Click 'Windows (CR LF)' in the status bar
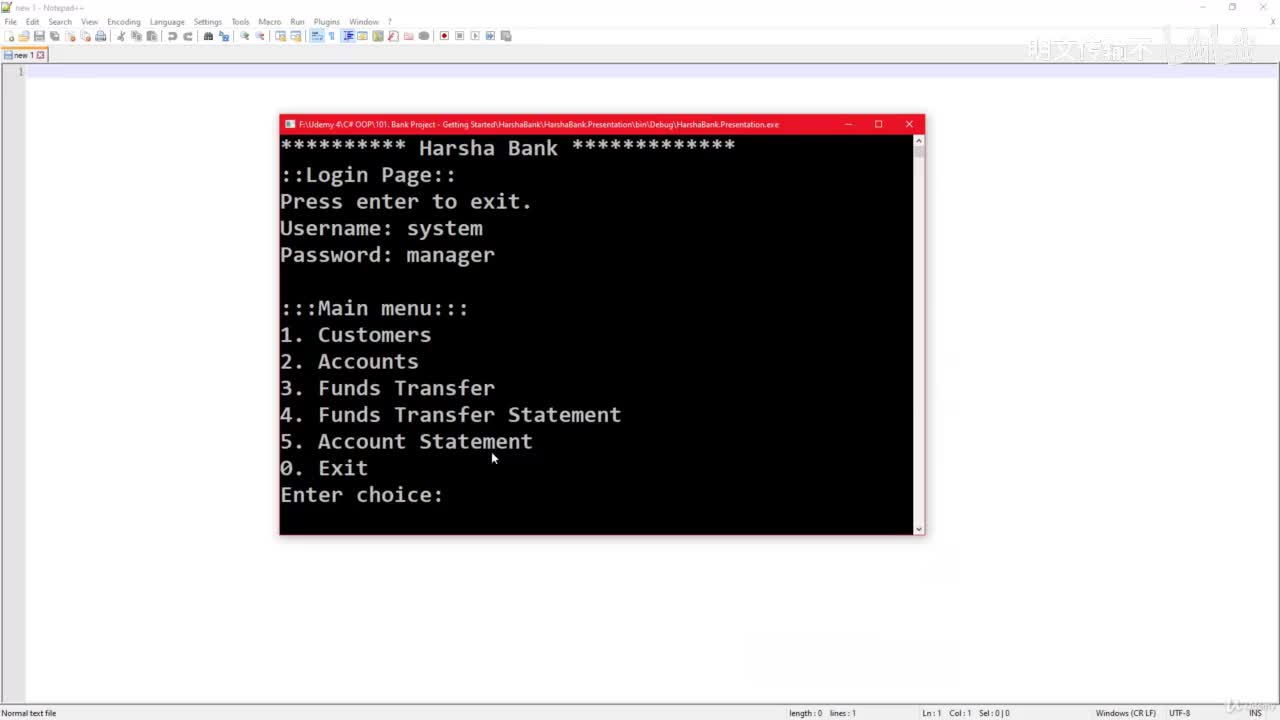Viewport: 1280px width, 720px height. click(x=1126, y=713)
